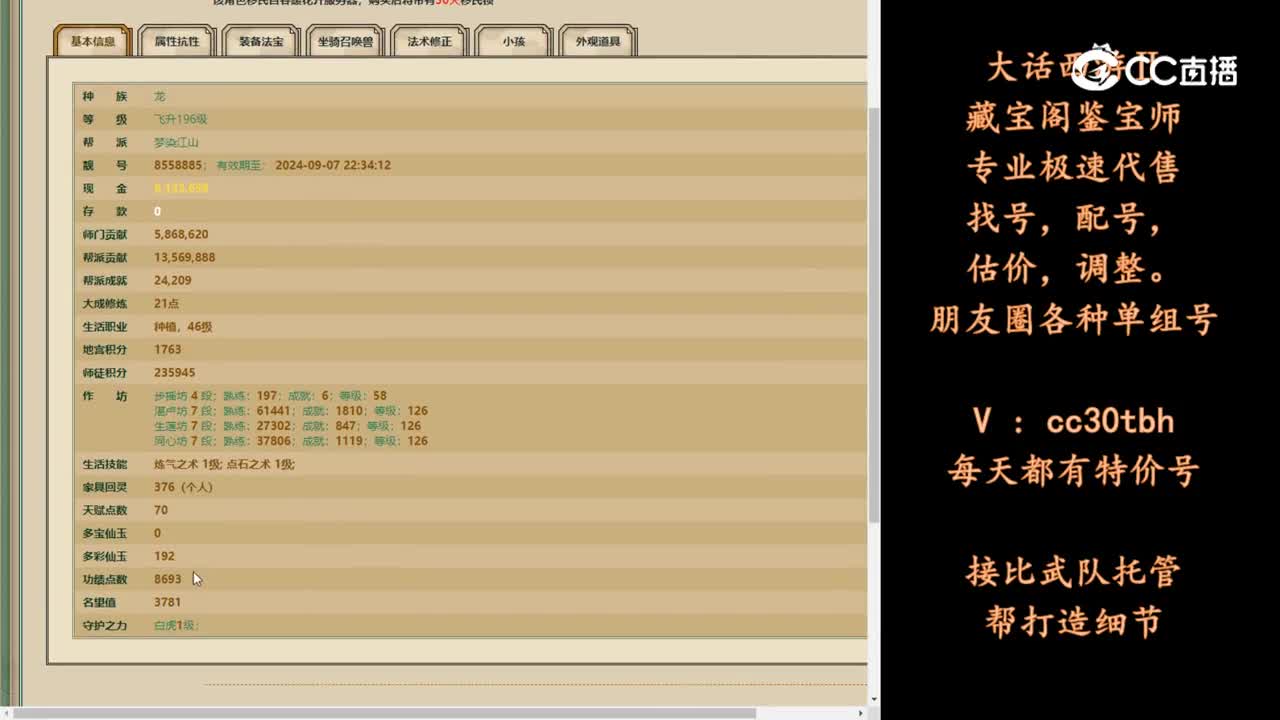Viewport: 1280px width, 720px height.
Task: Click the 天赋点数 value 70
Action: (x=161, y=510)
